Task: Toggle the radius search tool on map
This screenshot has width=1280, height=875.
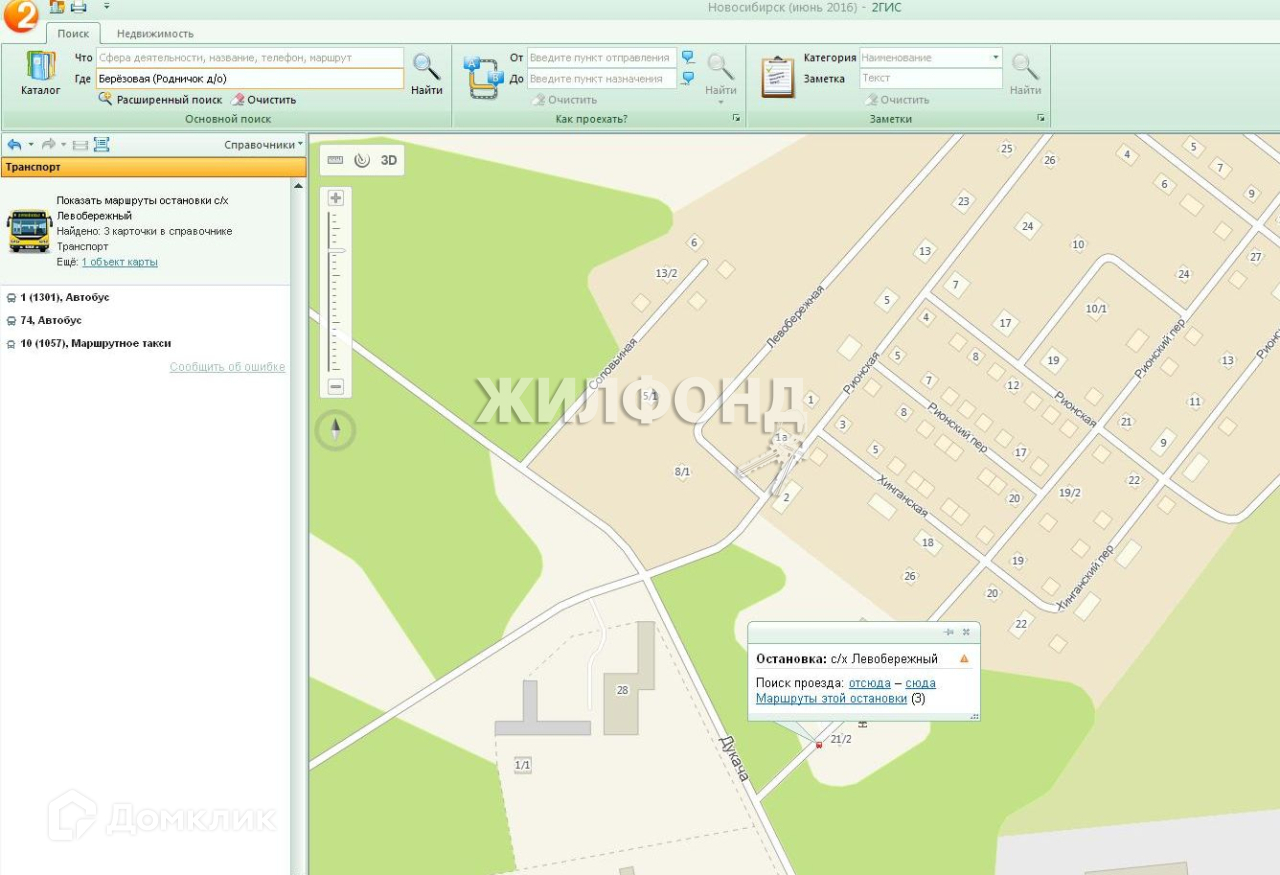Action: point(362,160)
